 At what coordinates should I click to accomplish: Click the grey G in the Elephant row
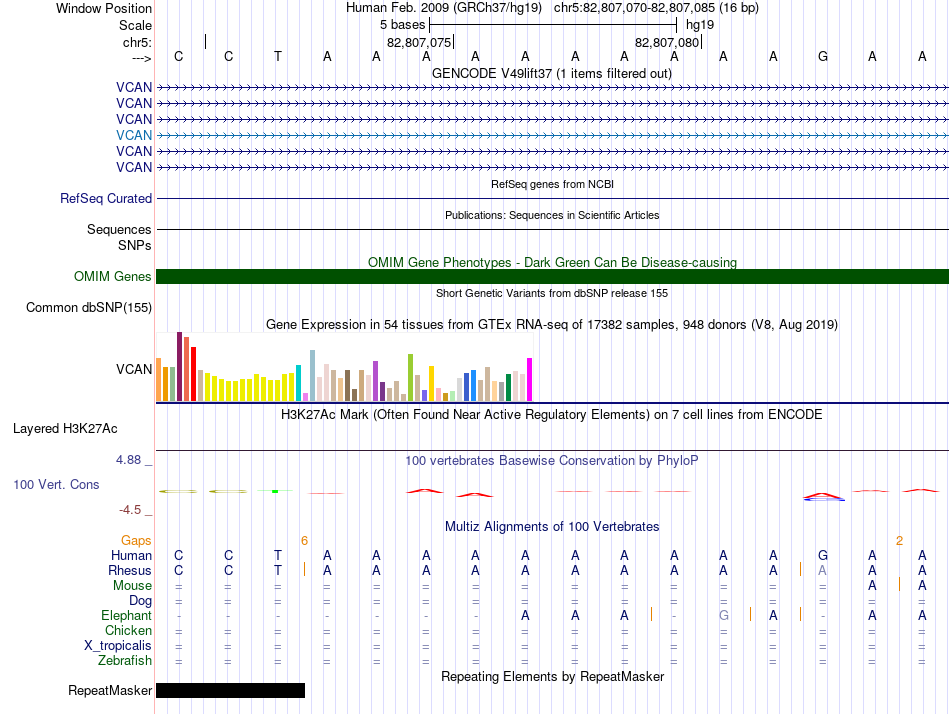723,615
